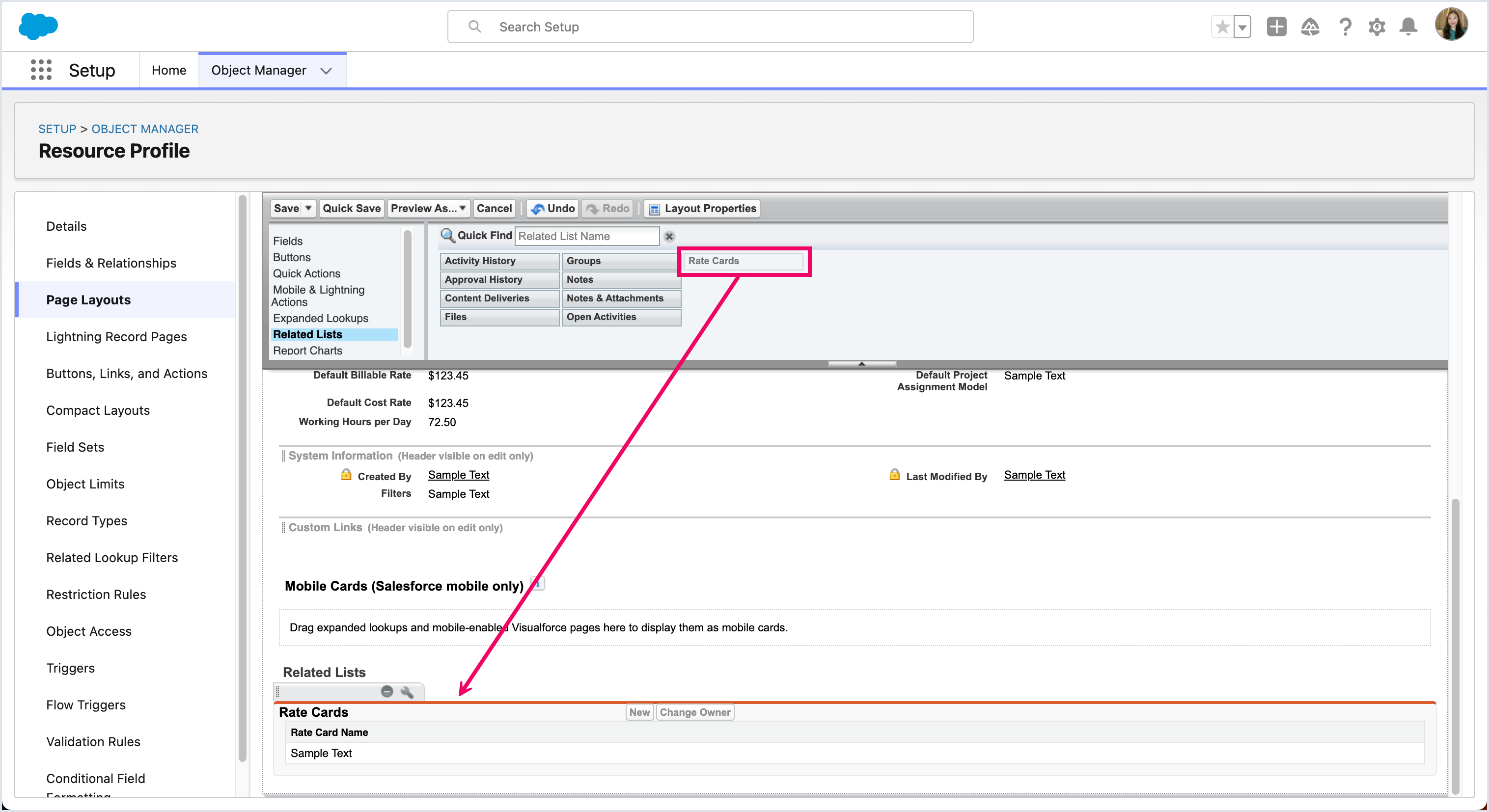
Task: Select Quick Actions in the palette list
Action: click(306, 273)
